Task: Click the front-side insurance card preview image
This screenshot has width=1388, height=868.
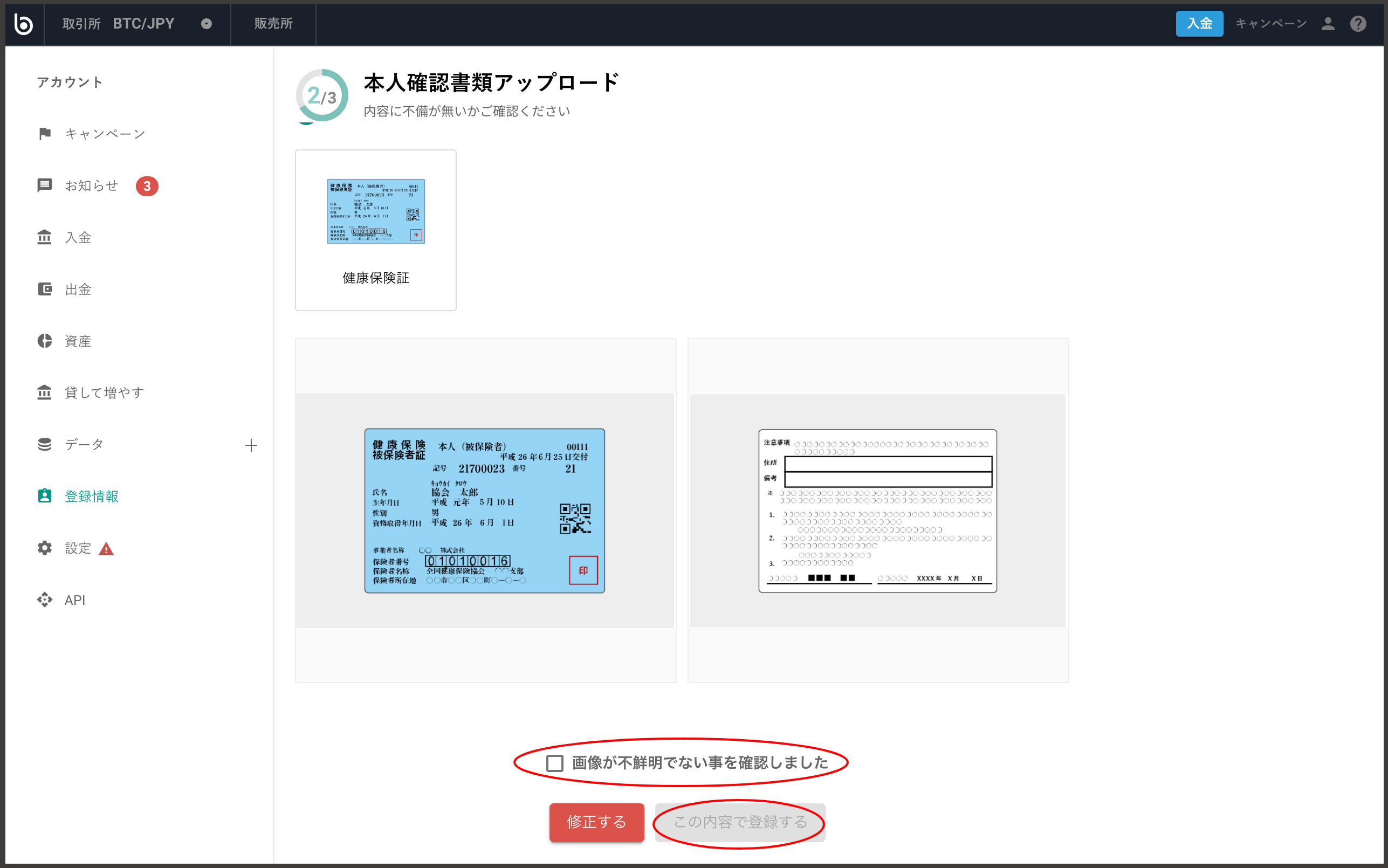Action: (x=485, y=511)
